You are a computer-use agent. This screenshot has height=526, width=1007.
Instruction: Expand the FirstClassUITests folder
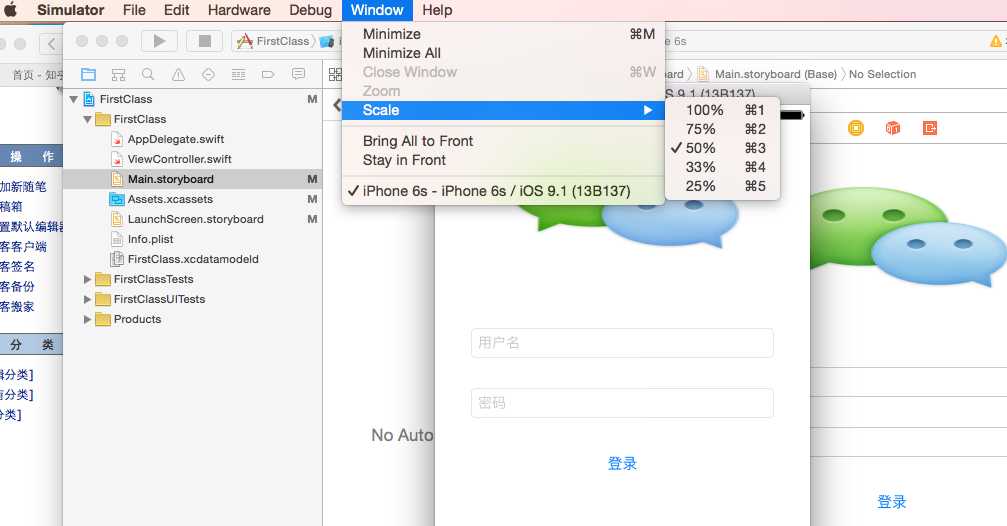(87, 299)
